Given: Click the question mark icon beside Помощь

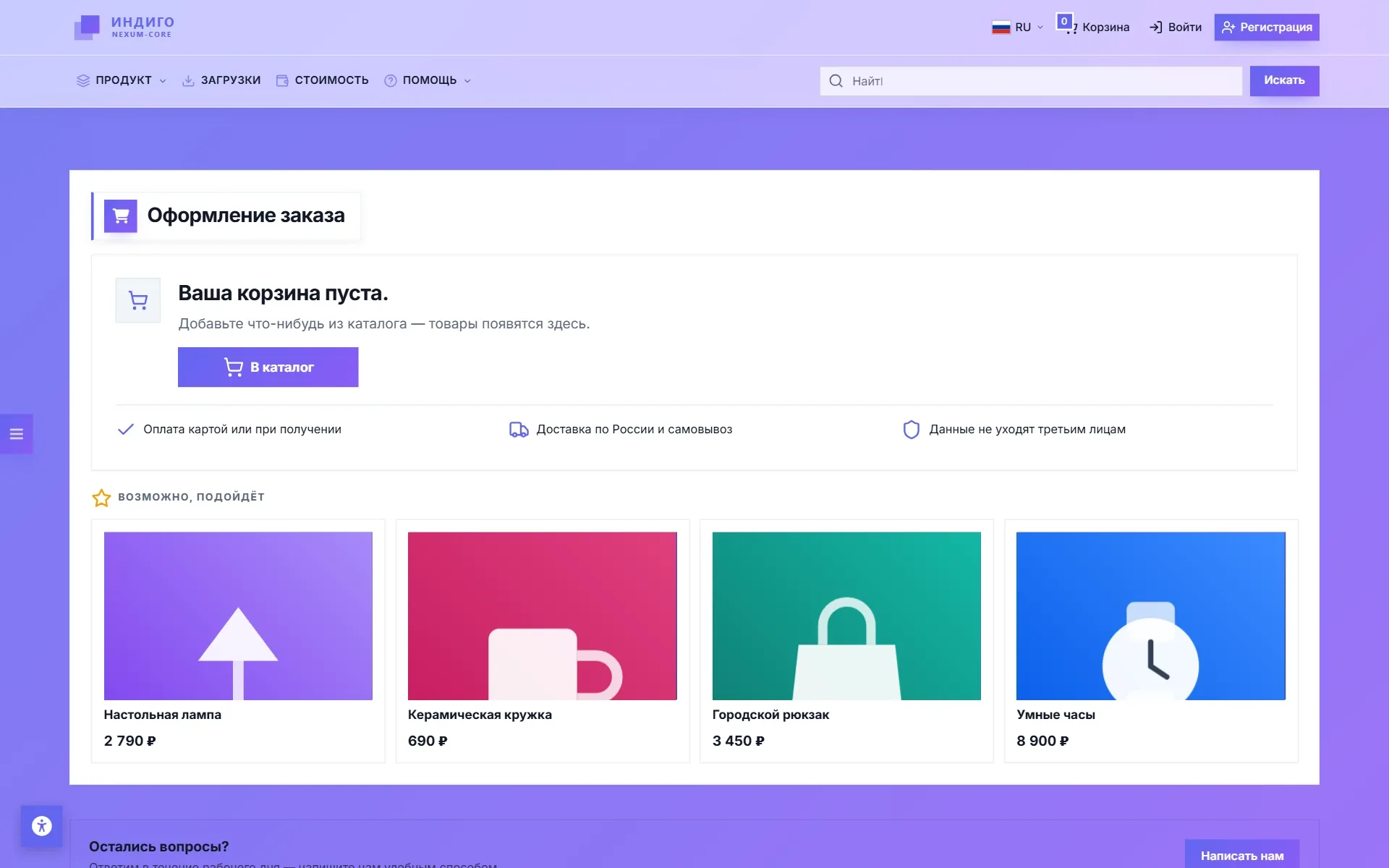Looking at the screenshot, I should click(x=391, y=80).
